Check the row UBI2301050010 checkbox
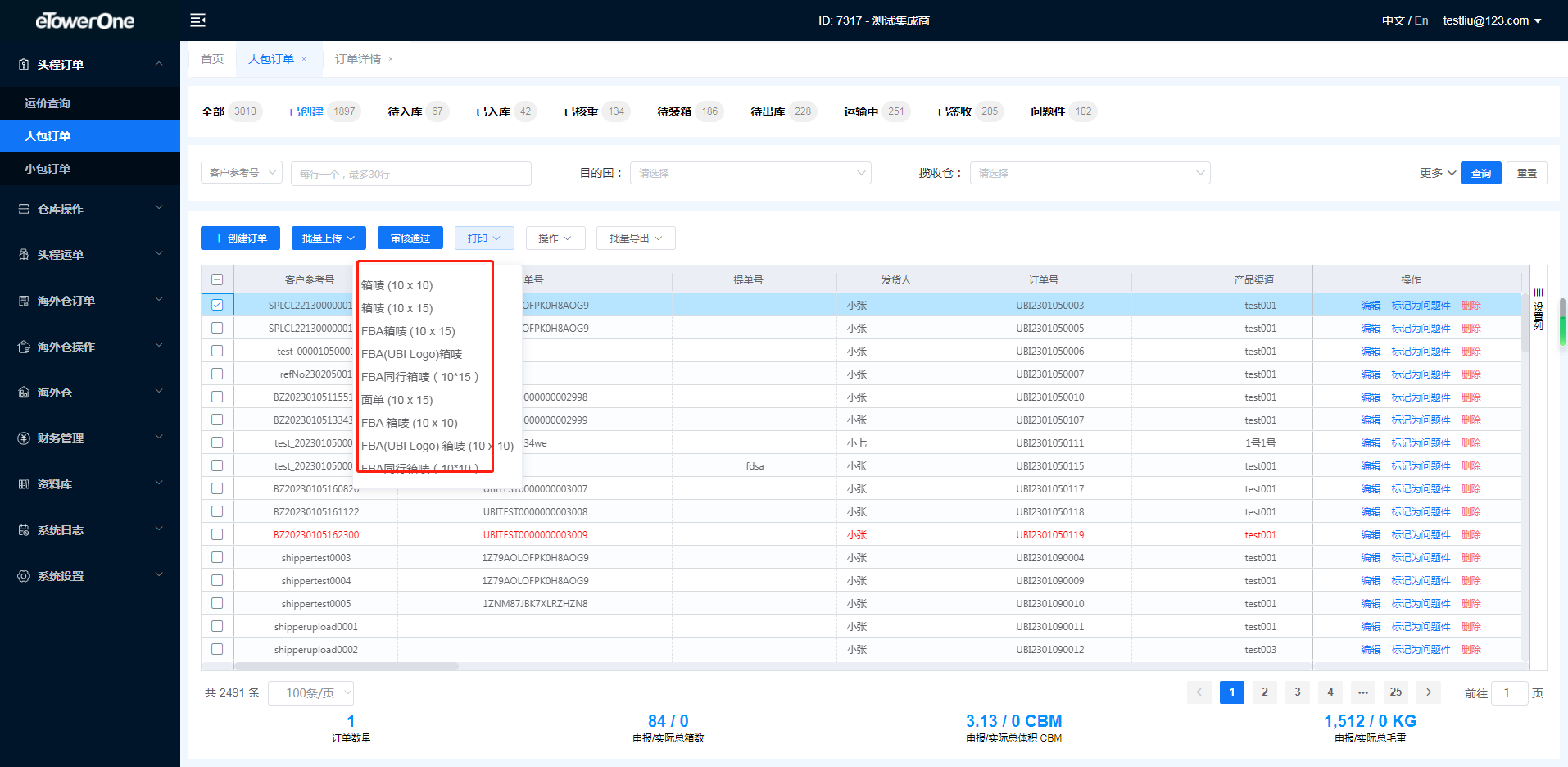The image size is (1568, 767). [217, 397]
